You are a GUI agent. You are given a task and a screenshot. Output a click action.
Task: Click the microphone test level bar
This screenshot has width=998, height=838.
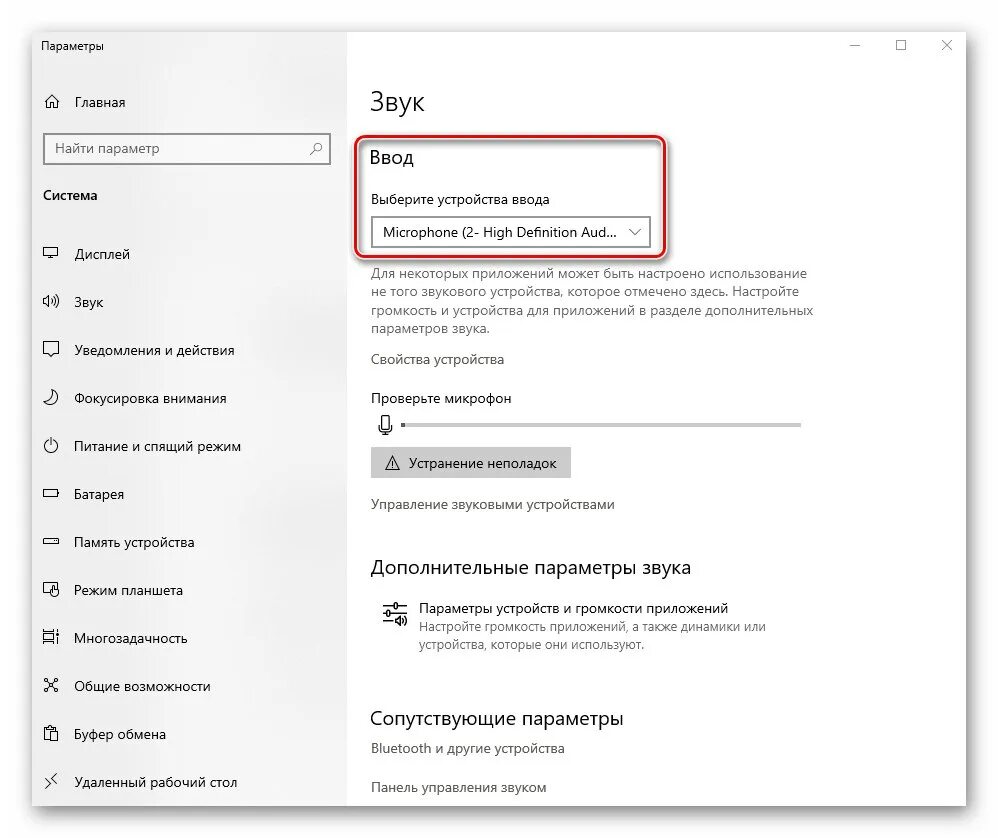[x=601, y=424]
